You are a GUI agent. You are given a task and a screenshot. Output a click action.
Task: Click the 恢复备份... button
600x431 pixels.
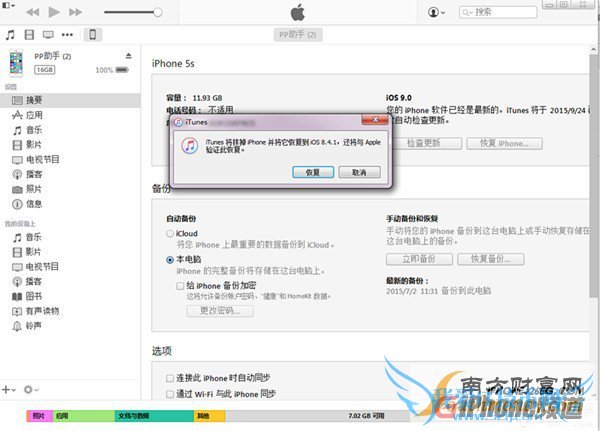pos(491,259)
